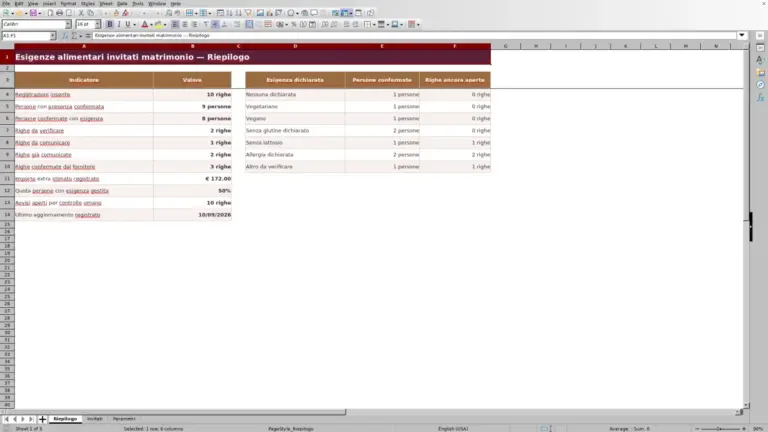This screenshot has width=768, height=432.
Task: Click the Clone Formatting paintbrush icon
Action: coord(116,13)
